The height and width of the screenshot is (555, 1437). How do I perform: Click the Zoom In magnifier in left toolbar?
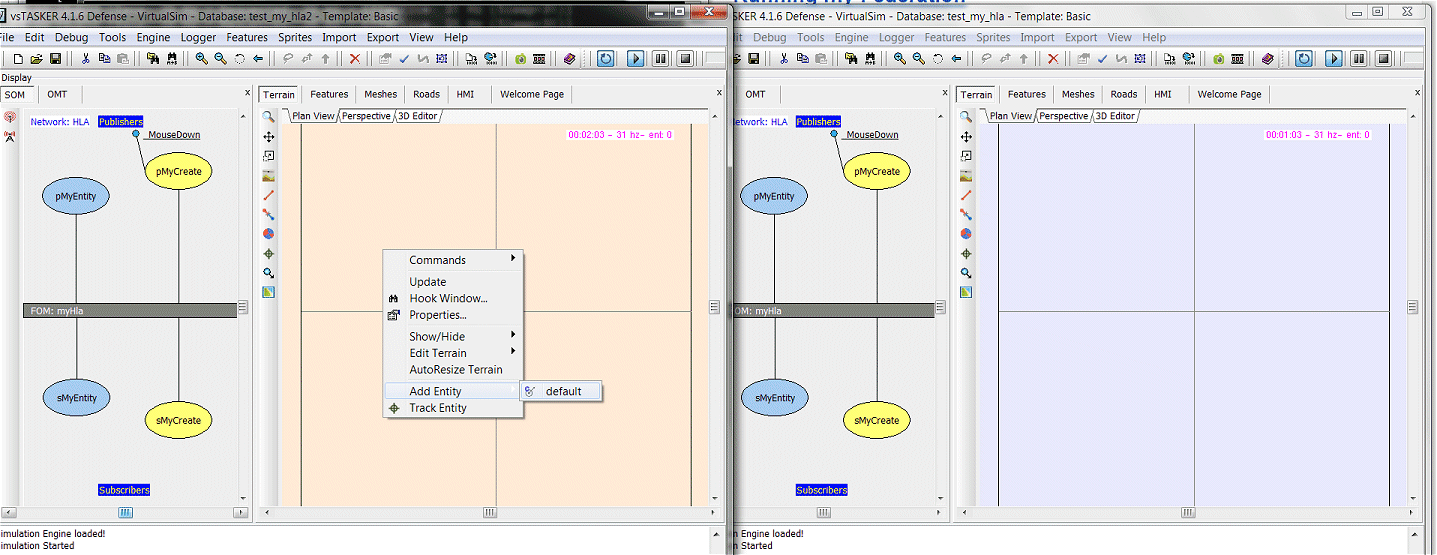pyautogui.click(x=202, y=59)
